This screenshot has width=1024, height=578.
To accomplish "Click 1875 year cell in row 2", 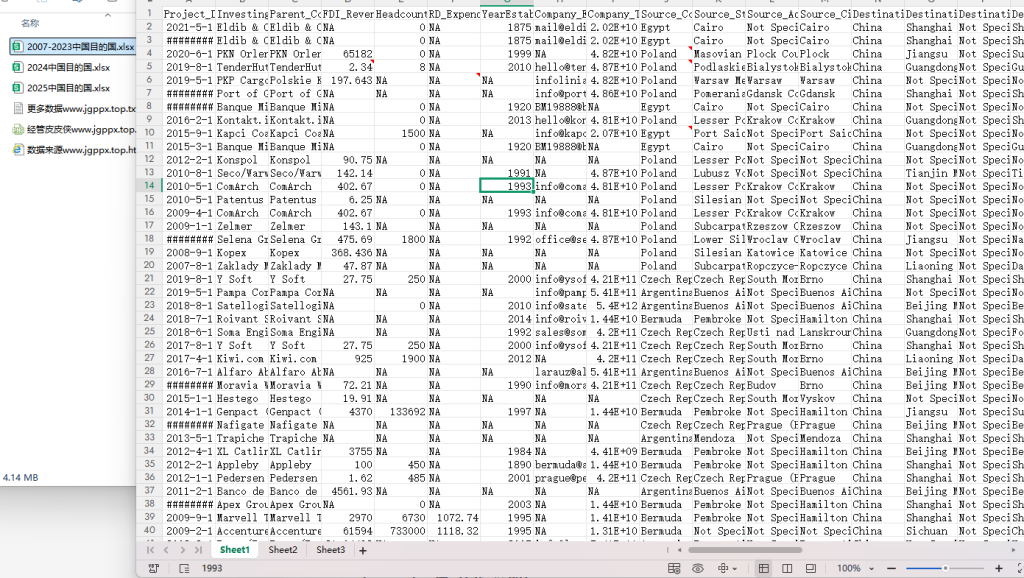I will 507,27.
